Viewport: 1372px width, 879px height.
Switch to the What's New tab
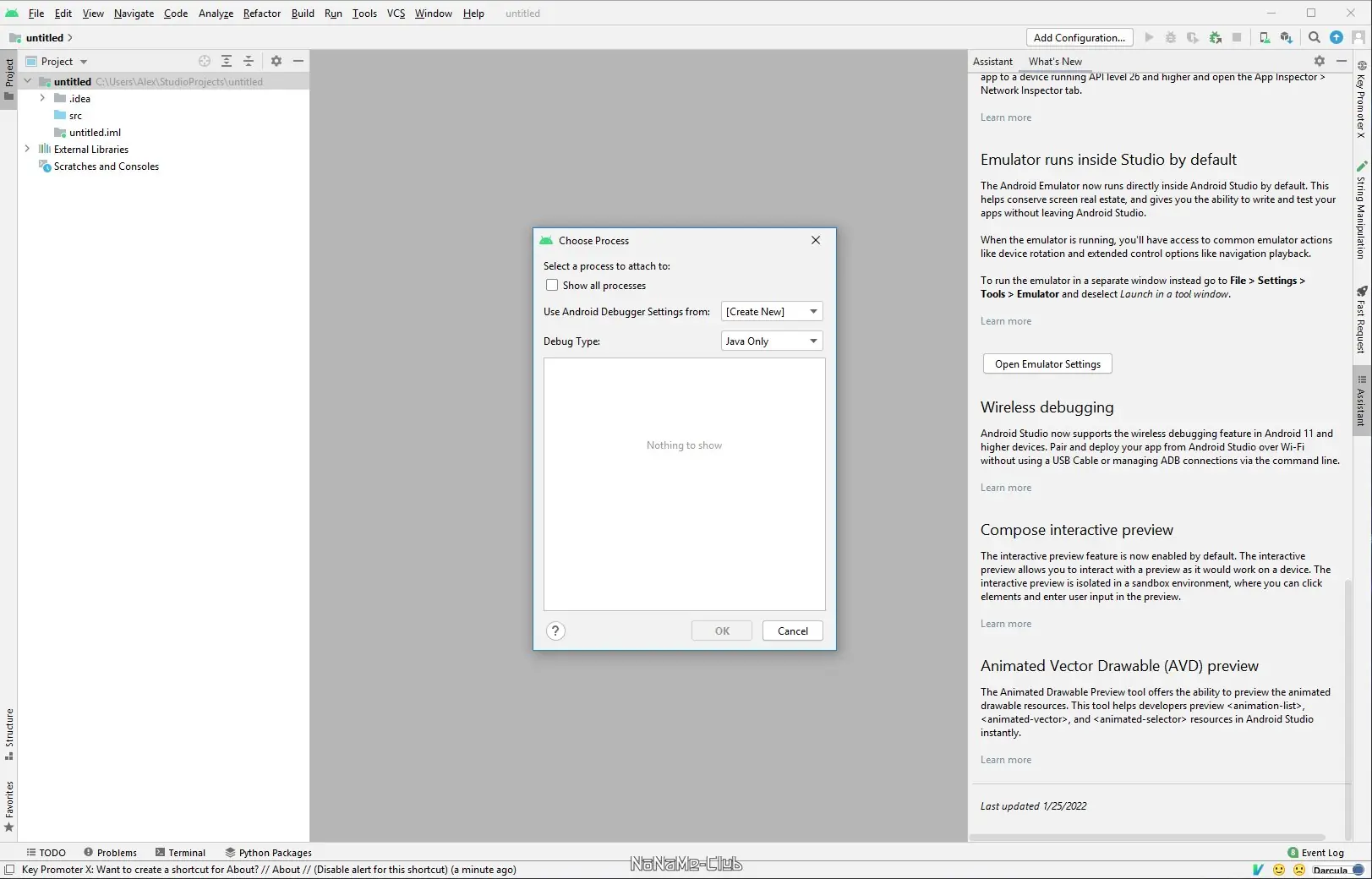(x=1055, y=61)
